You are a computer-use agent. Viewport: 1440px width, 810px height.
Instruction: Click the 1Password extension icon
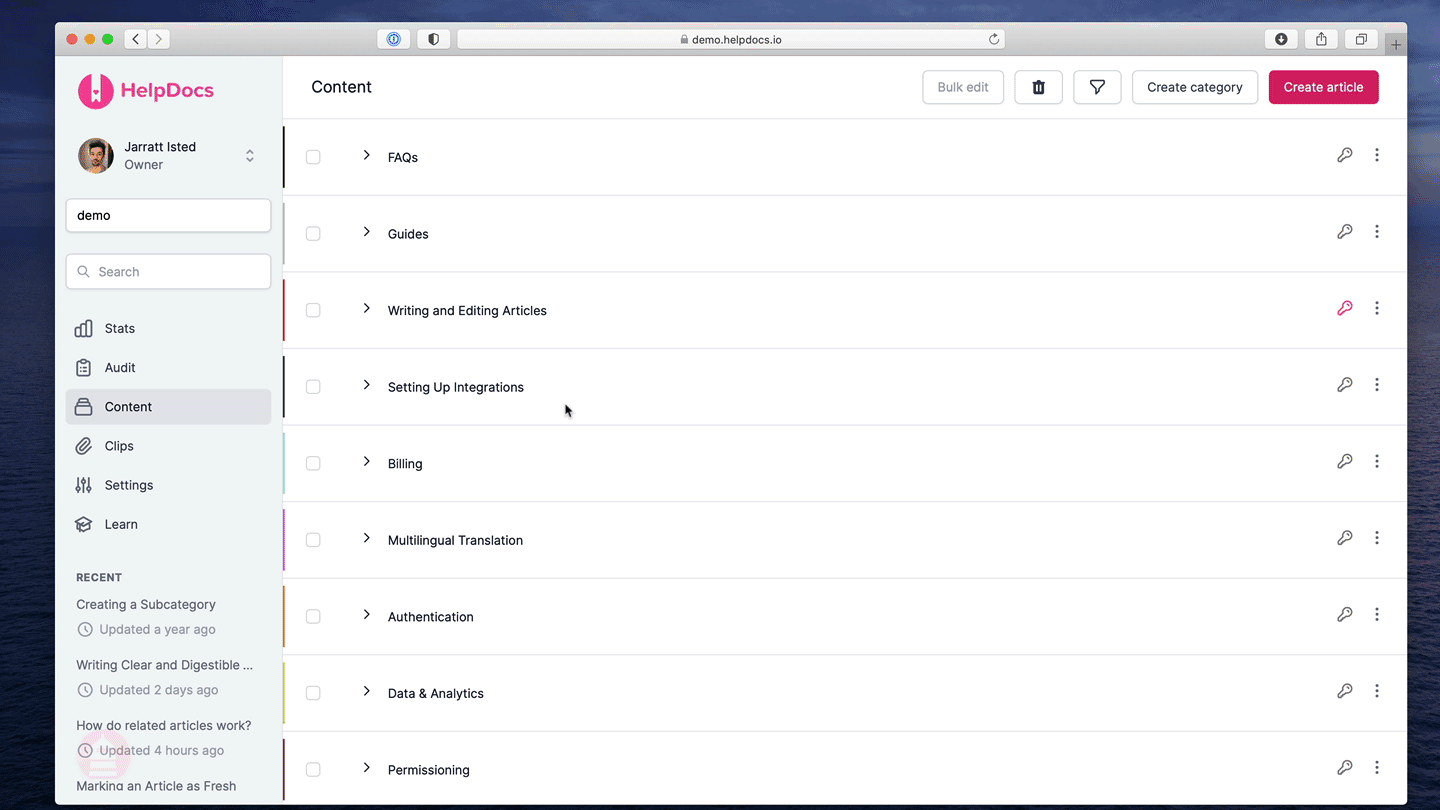click(x=393, y=39)
